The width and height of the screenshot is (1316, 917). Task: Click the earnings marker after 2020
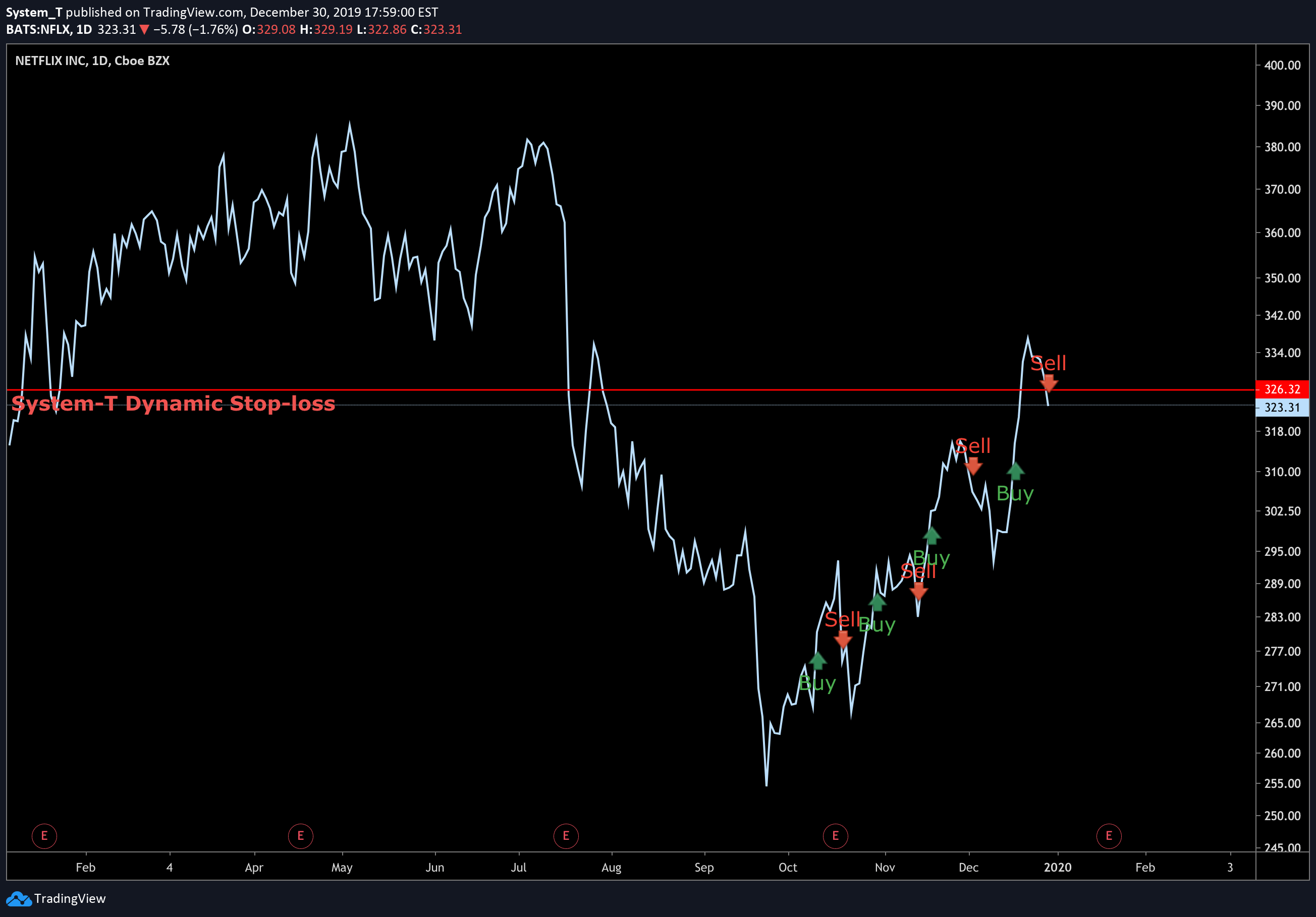pyautogui.click(x=1109, y=836)
